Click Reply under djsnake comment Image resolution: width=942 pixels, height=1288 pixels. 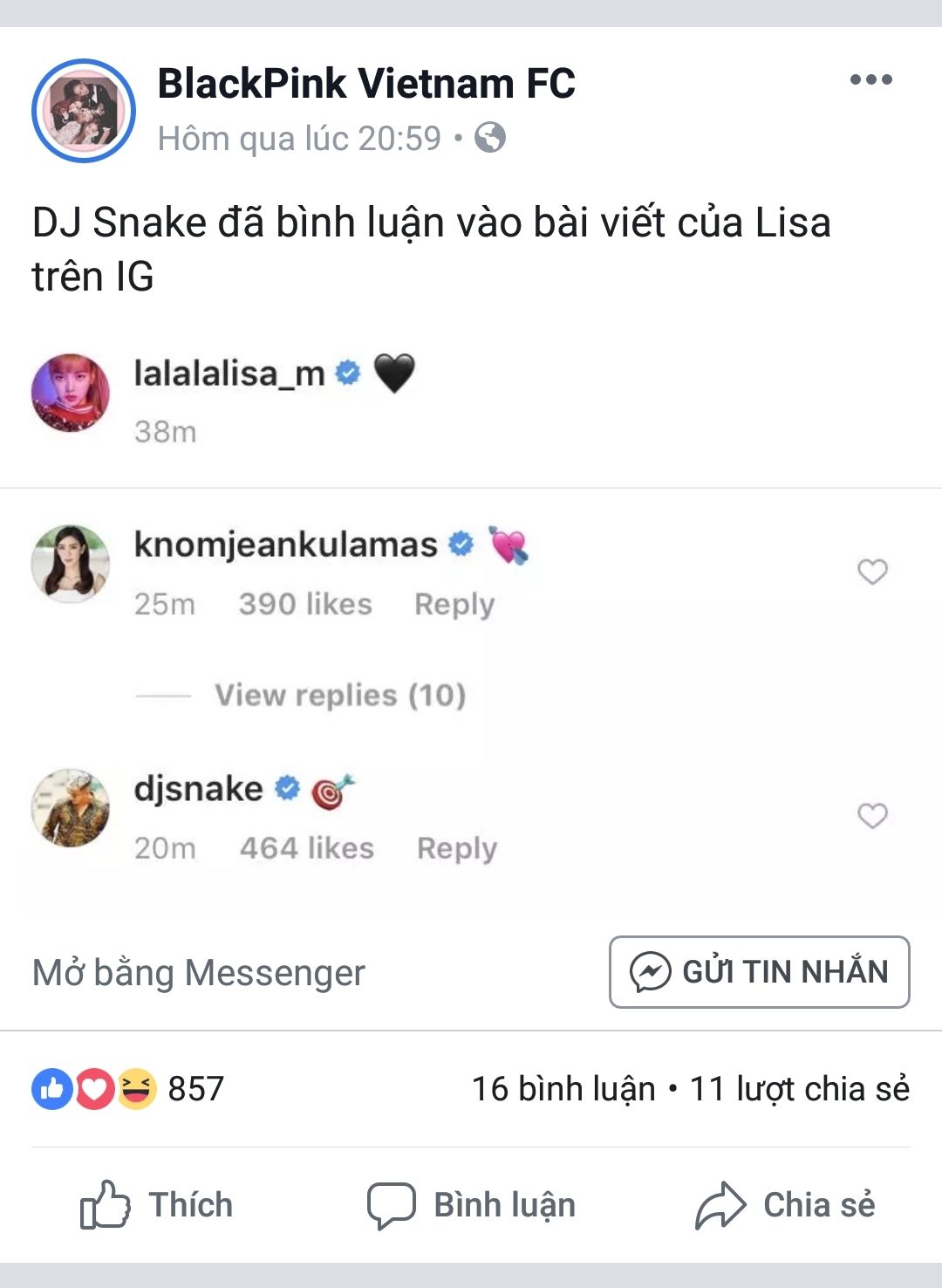457,848
